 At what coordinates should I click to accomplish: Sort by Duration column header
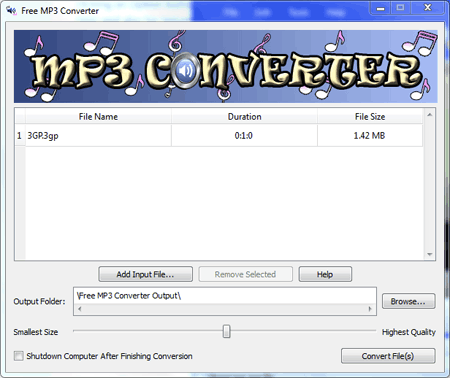pyautogui.click(x=244, y=117)
